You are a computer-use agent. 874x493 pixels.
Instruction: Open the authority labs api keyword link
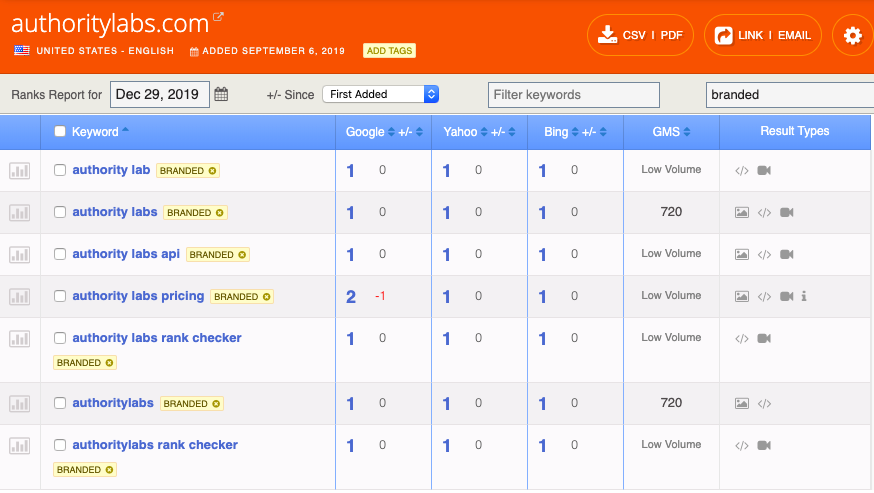coord(126,254)
